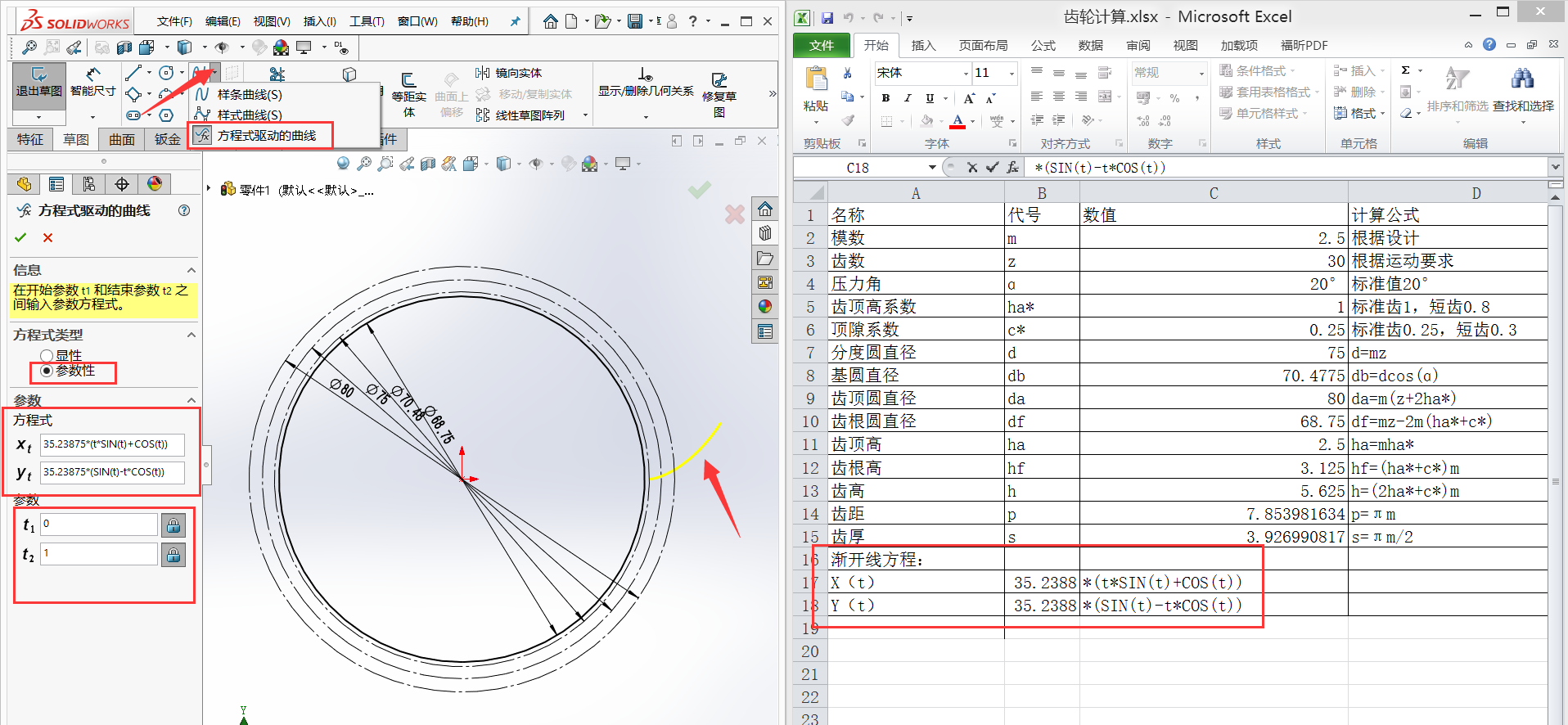Open the DimXpertManager crosshair tab

pyautogui.click(x=122, y=184)
